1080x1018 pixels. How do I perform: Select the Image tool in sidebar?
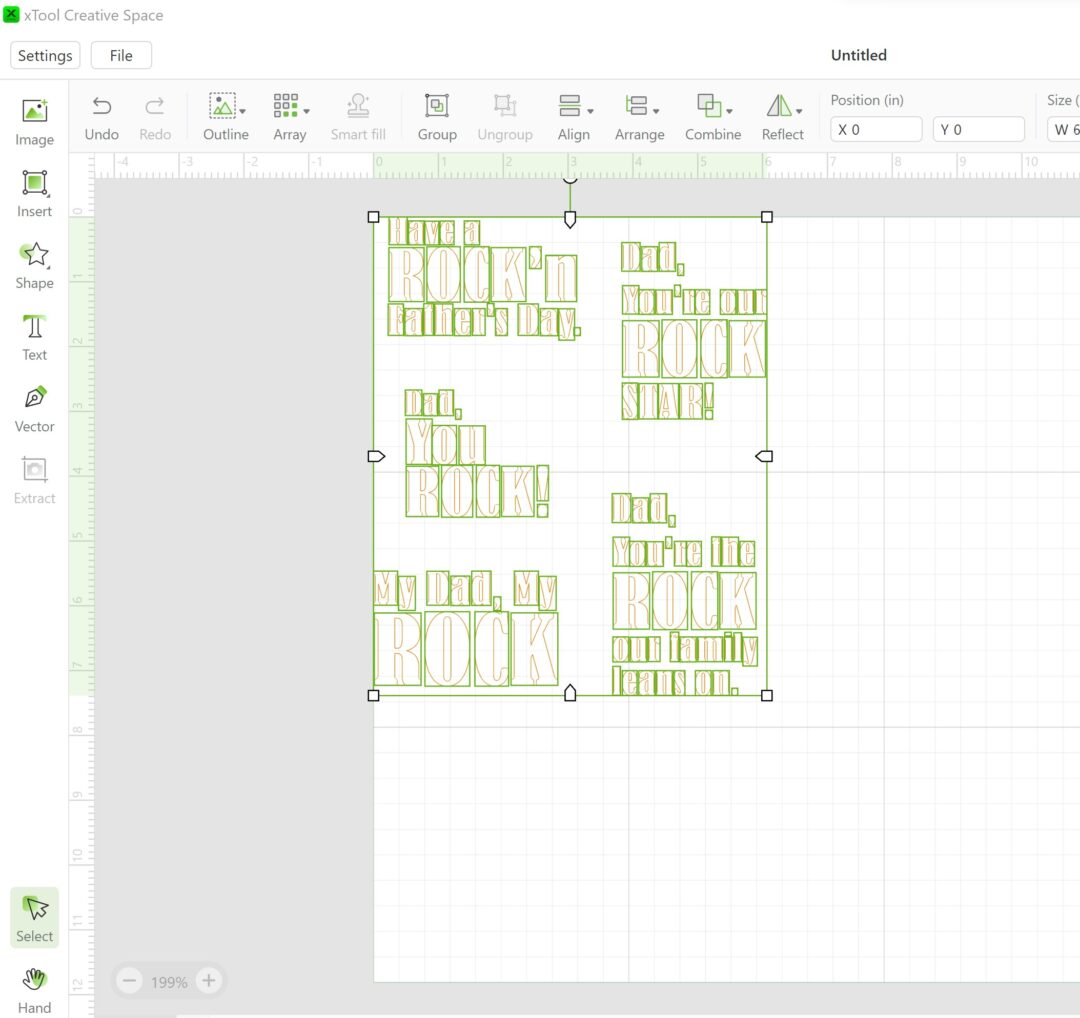[x=34, y=121]
